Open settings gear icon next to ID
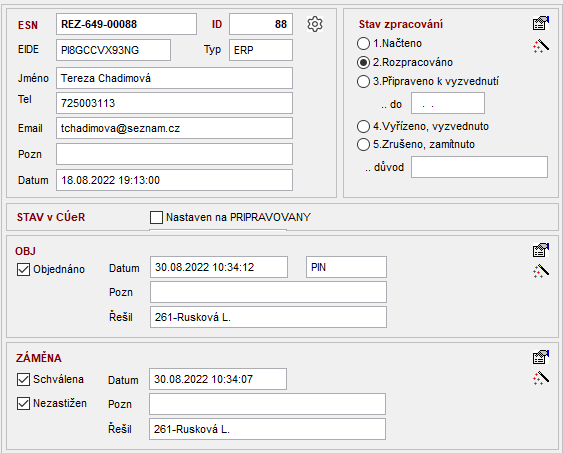The height and width of the screenshot is (453, 563). pos(315,24)
